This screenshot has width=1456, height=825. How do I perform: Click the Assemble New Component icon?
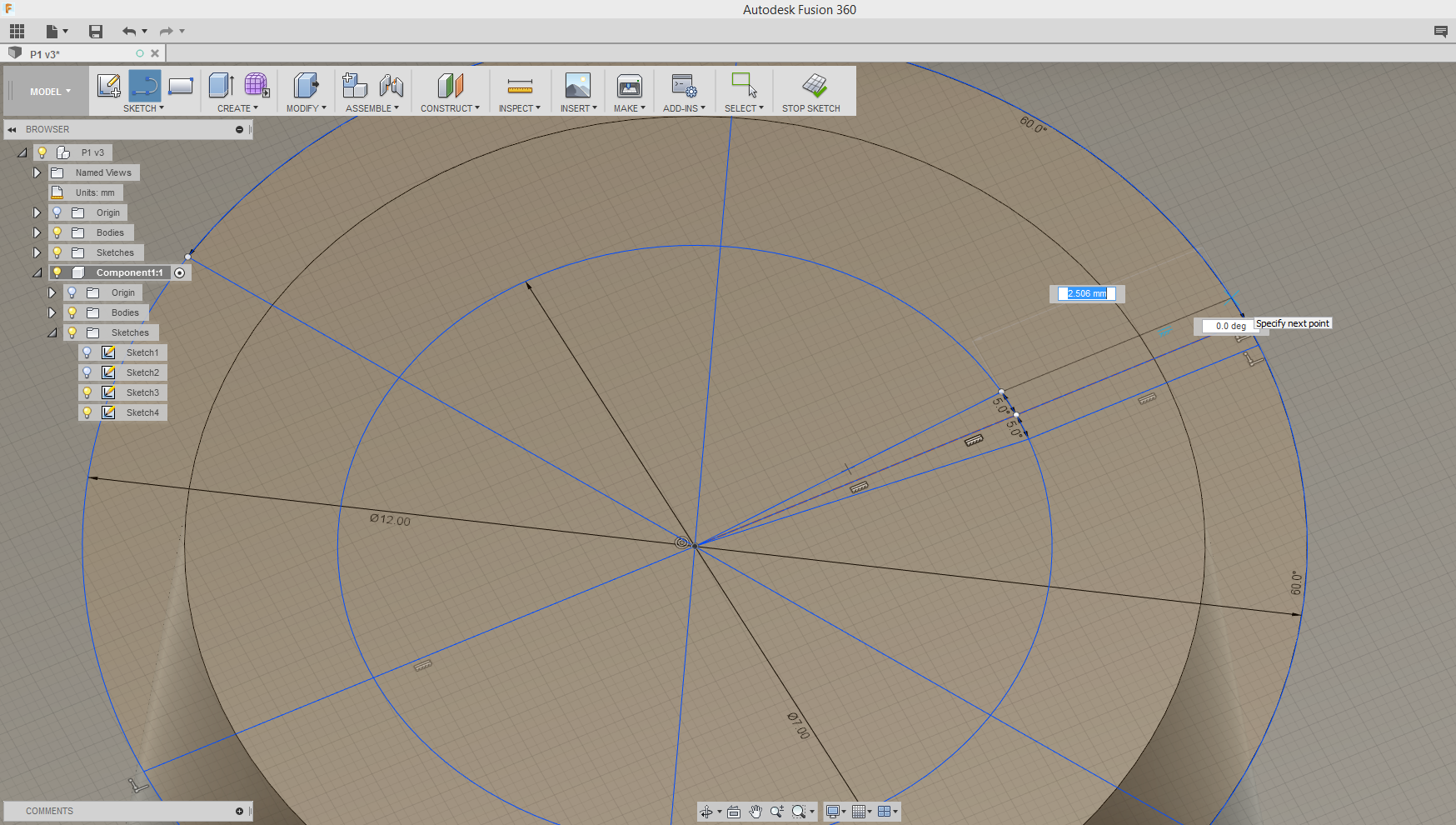(x=355, y=85)
